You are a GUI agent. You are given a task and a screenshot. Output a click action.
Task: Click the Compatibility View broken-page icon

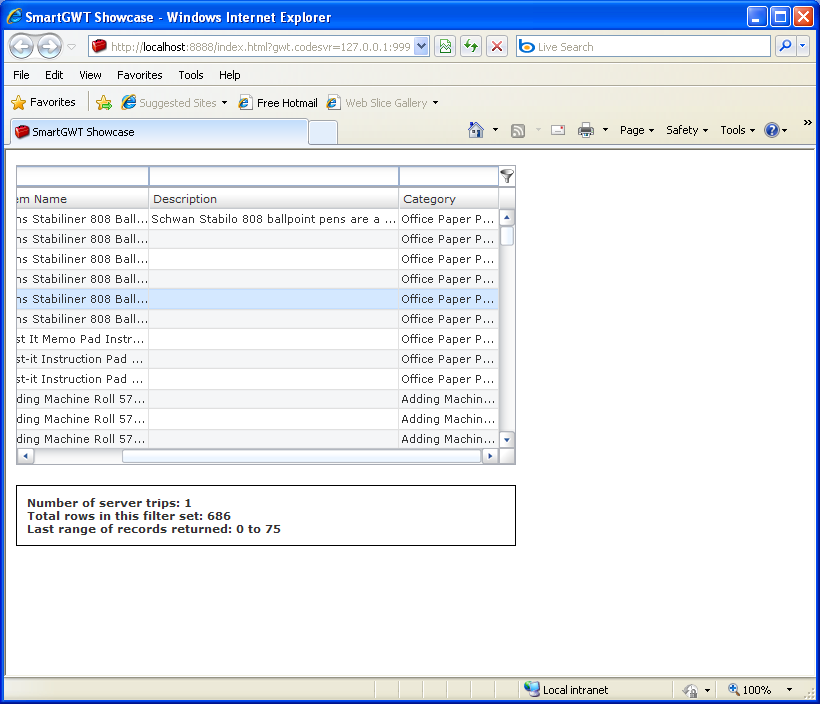pos(445,47)
